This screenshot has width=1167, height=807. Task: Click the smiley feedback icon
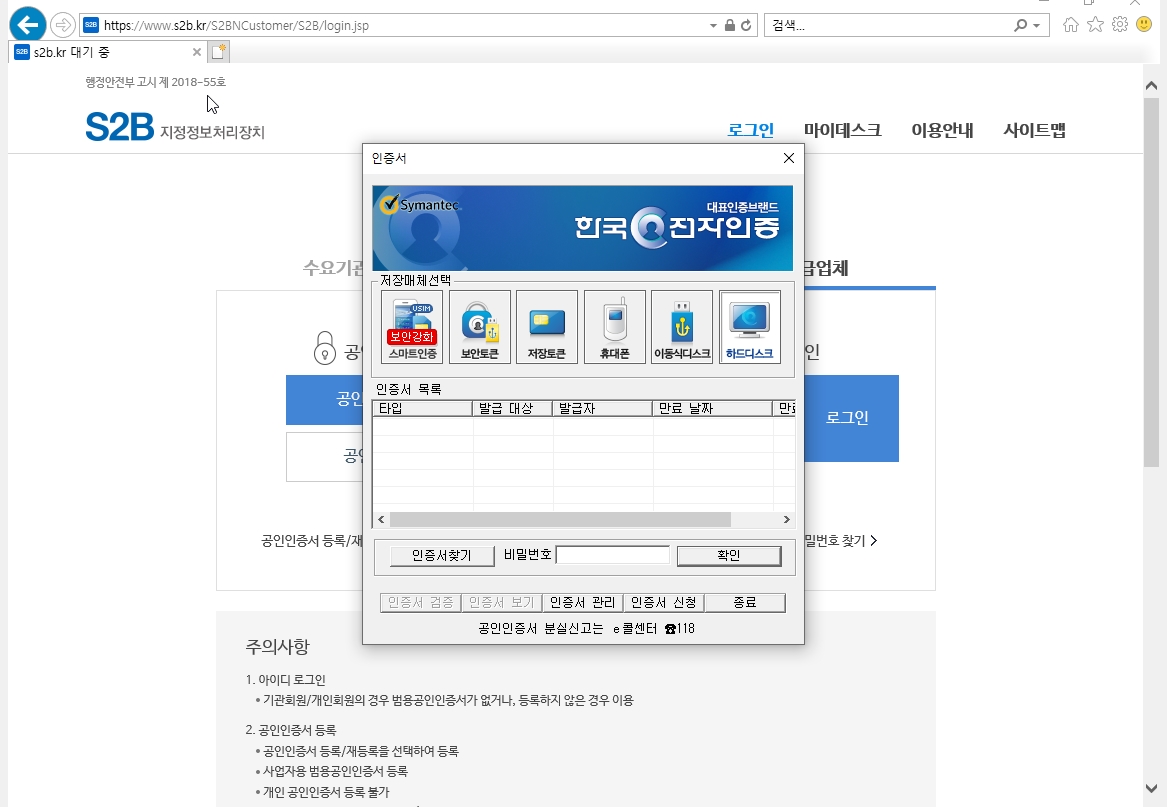point(1145,25)
